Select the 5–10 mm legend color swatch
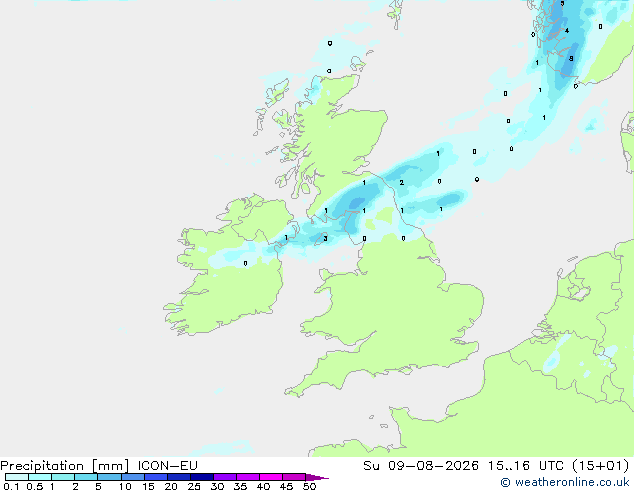This screenshot has height=490, width=634. tap(109, 477)
